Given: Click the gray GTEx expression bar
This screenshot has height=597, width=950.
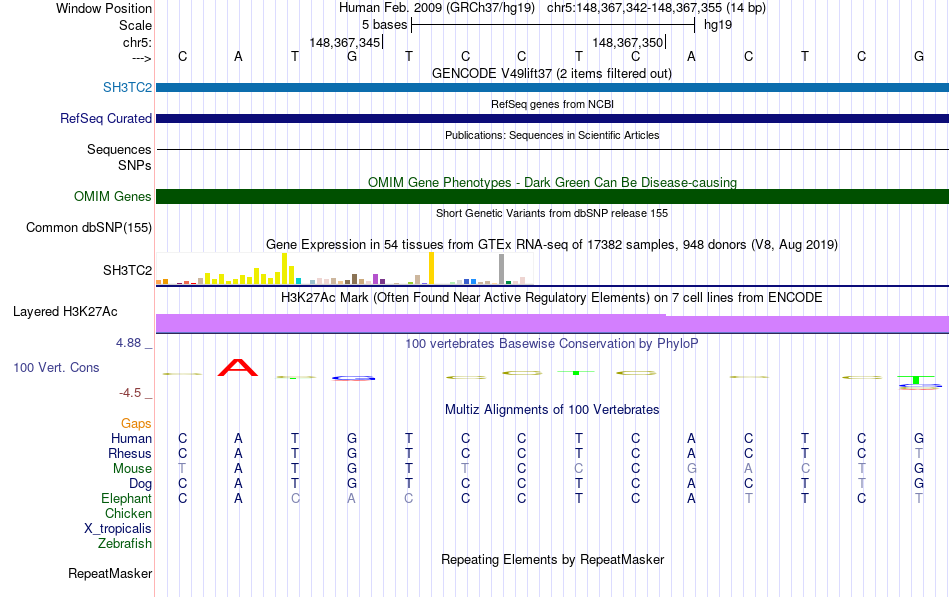Looking at the screenshot, I should pyautogui.click(x=502, y=269).
